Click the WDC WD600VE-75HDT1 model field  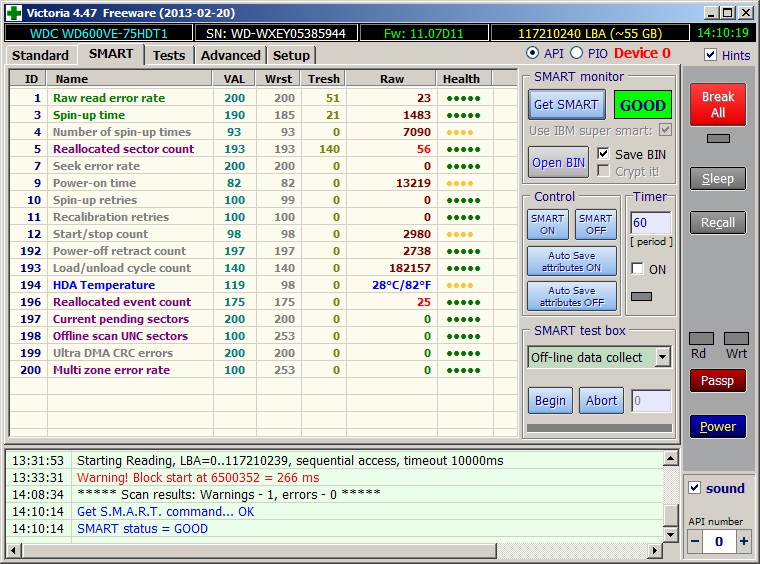click(x=98, y=33)
